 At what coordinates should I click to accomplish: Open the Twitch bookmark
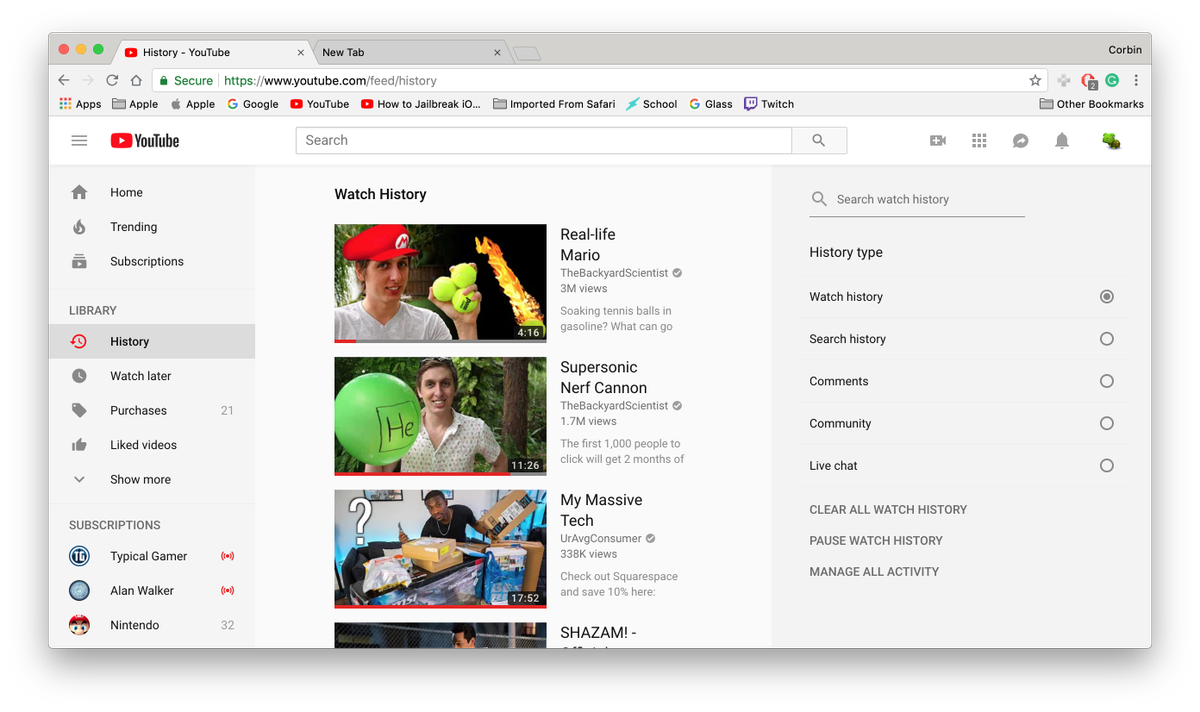(x=769, y=103)
